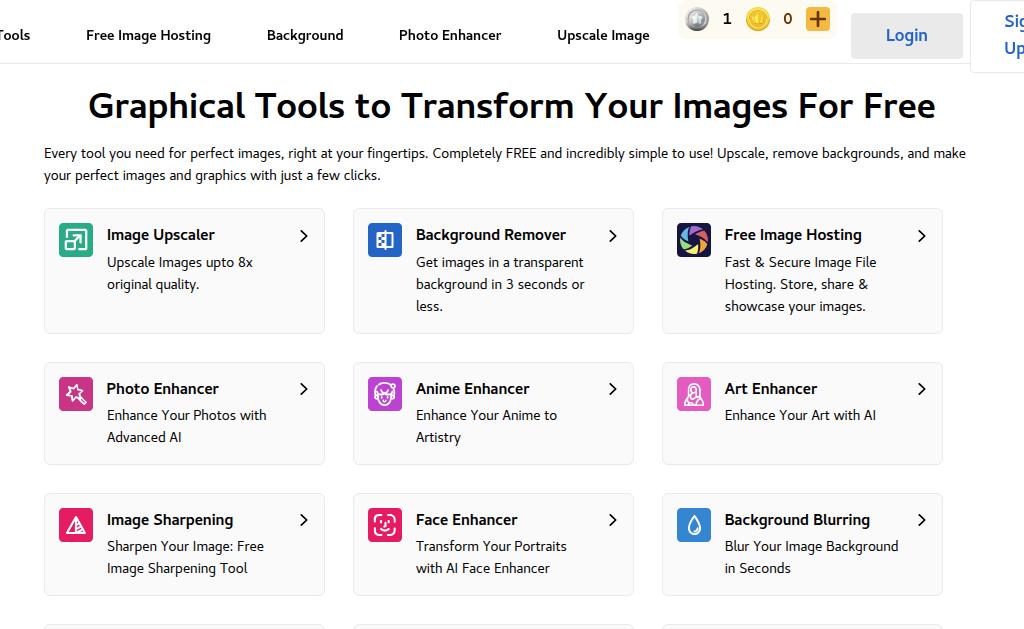Click the purple Anime Enhancer face icon
Viewport: 1024px width, 629px height.
point(385,394)
